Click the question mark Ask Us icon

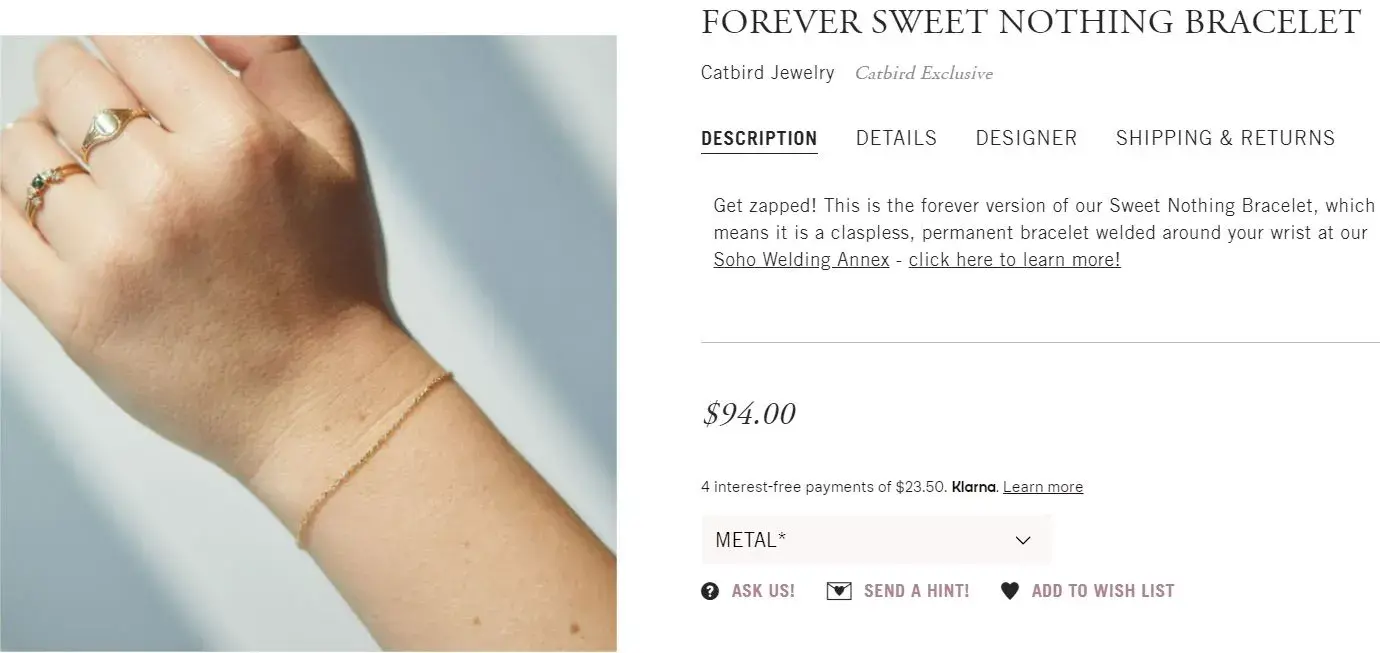(710, 591)
